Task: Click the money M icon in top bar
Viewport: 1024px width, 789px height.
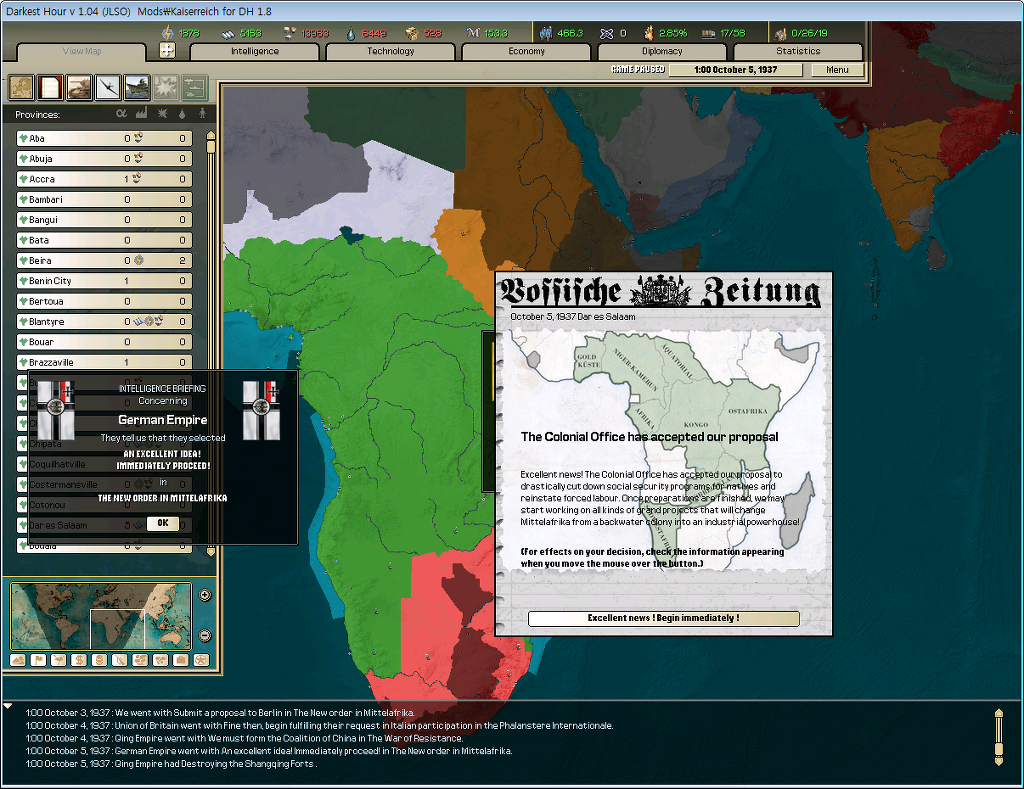Action: point(473,33)
